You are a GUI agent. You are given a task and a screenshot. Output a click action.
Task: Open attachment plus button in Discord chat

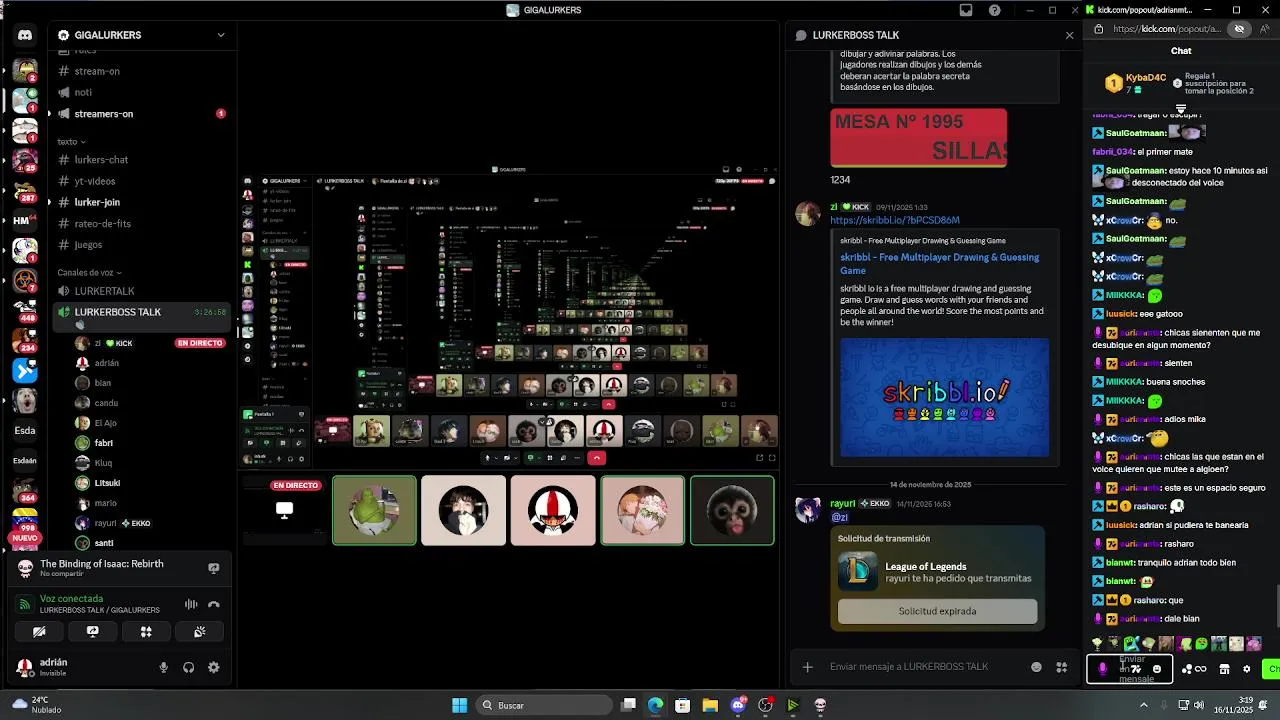807,667
